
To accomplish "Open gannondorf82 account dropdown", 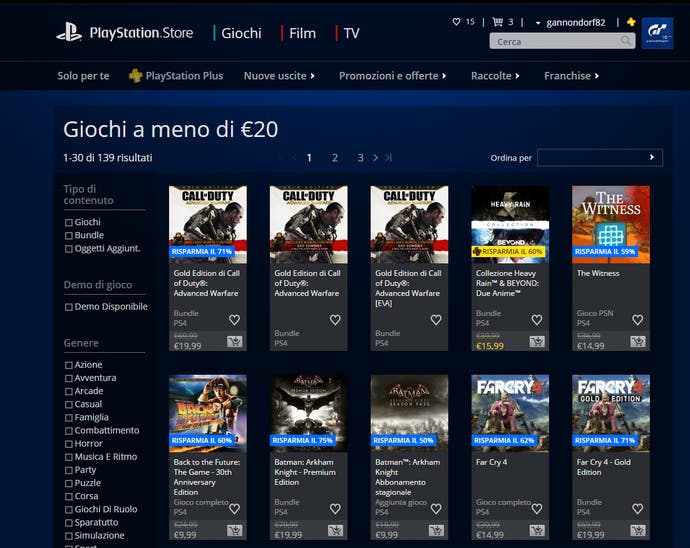I will 570,22.
